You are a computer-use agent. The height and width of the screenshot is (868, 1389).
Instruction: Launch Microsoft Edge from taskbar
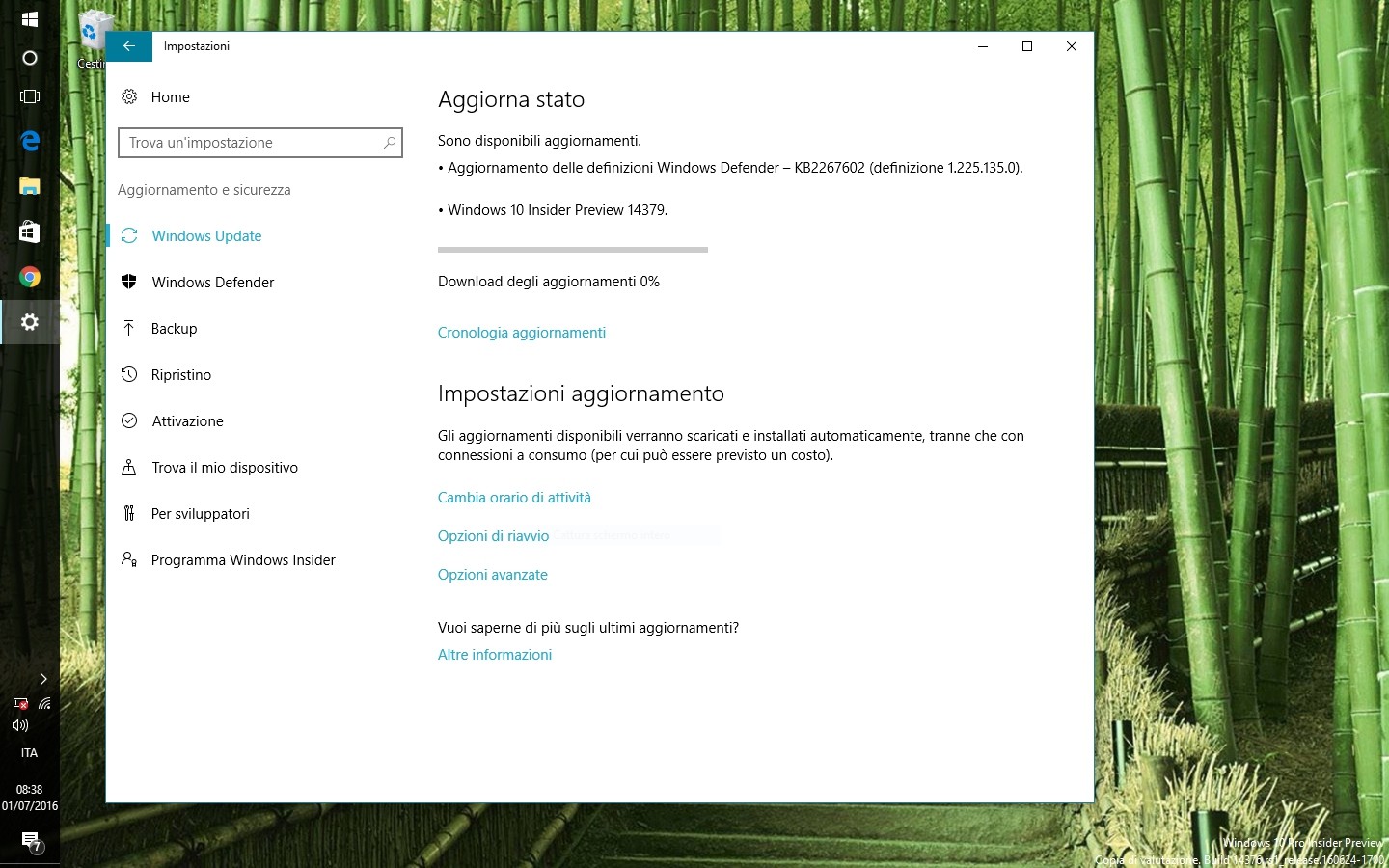pyautogui.click(x=30, y=141)
